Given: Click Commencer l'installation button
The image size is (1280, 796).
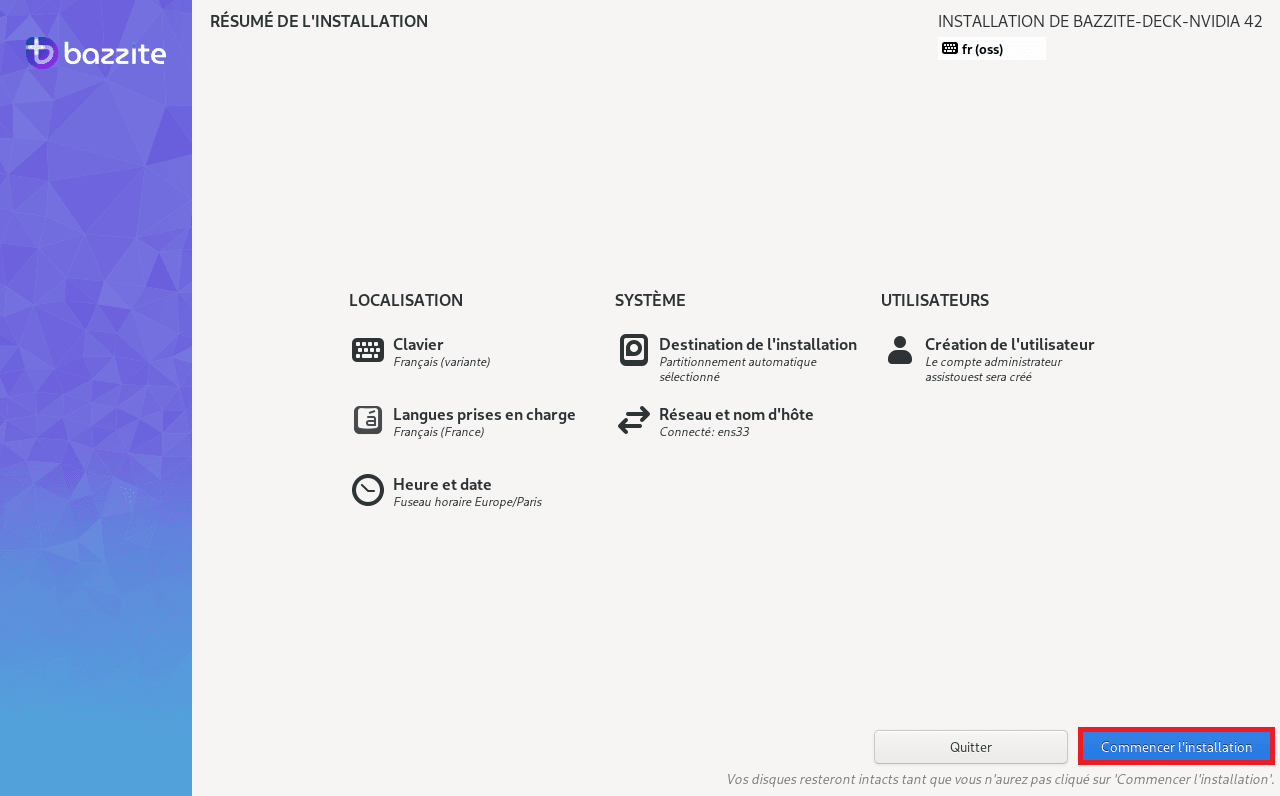Looking at the screenshot, I should click(1176, 747).
